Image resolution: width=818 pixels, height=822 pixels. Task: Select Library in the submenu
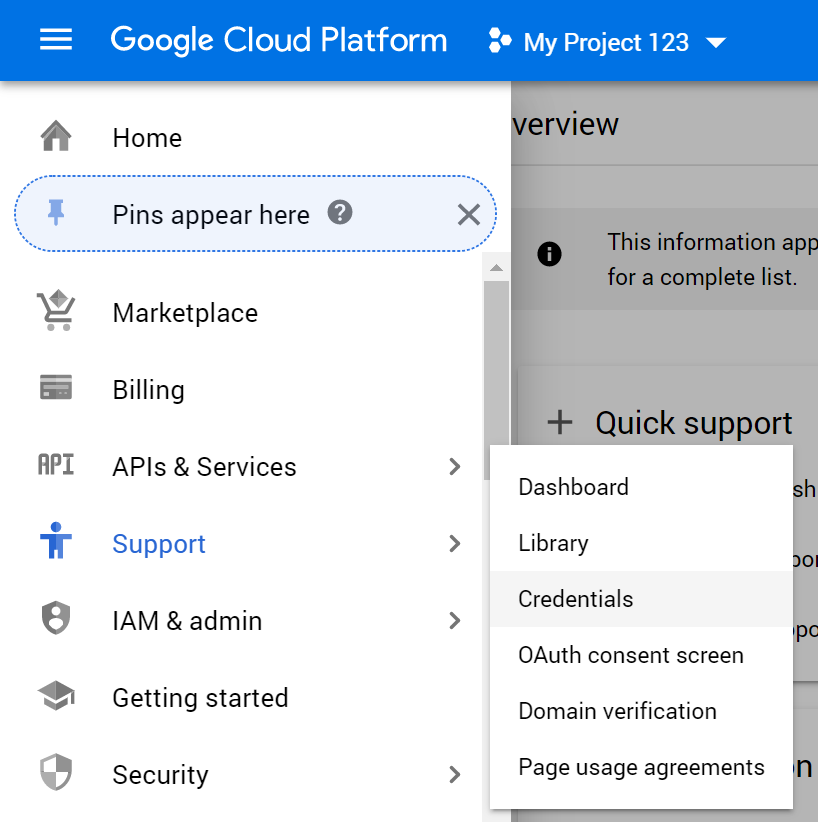click(x=641, y=543)
